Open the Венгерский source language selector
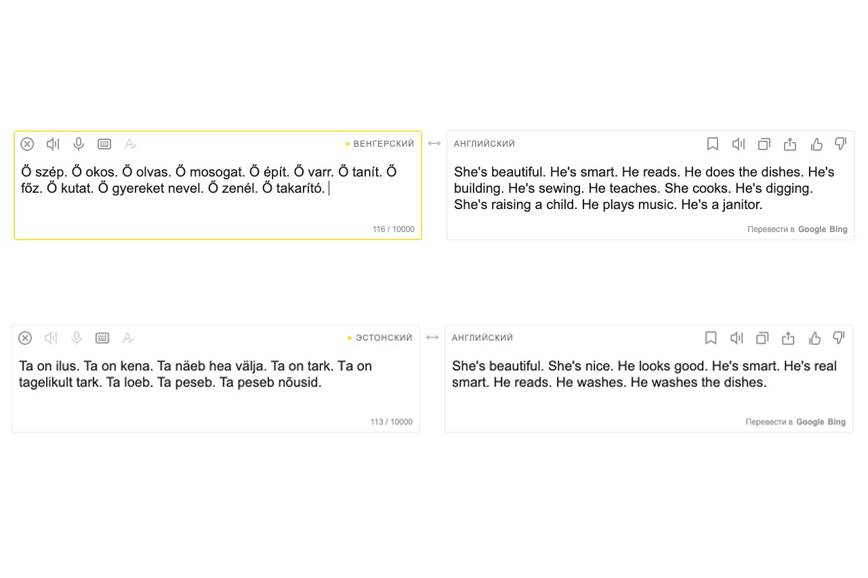The height and width of the screenshot is (578, 868). coord(380,144)
